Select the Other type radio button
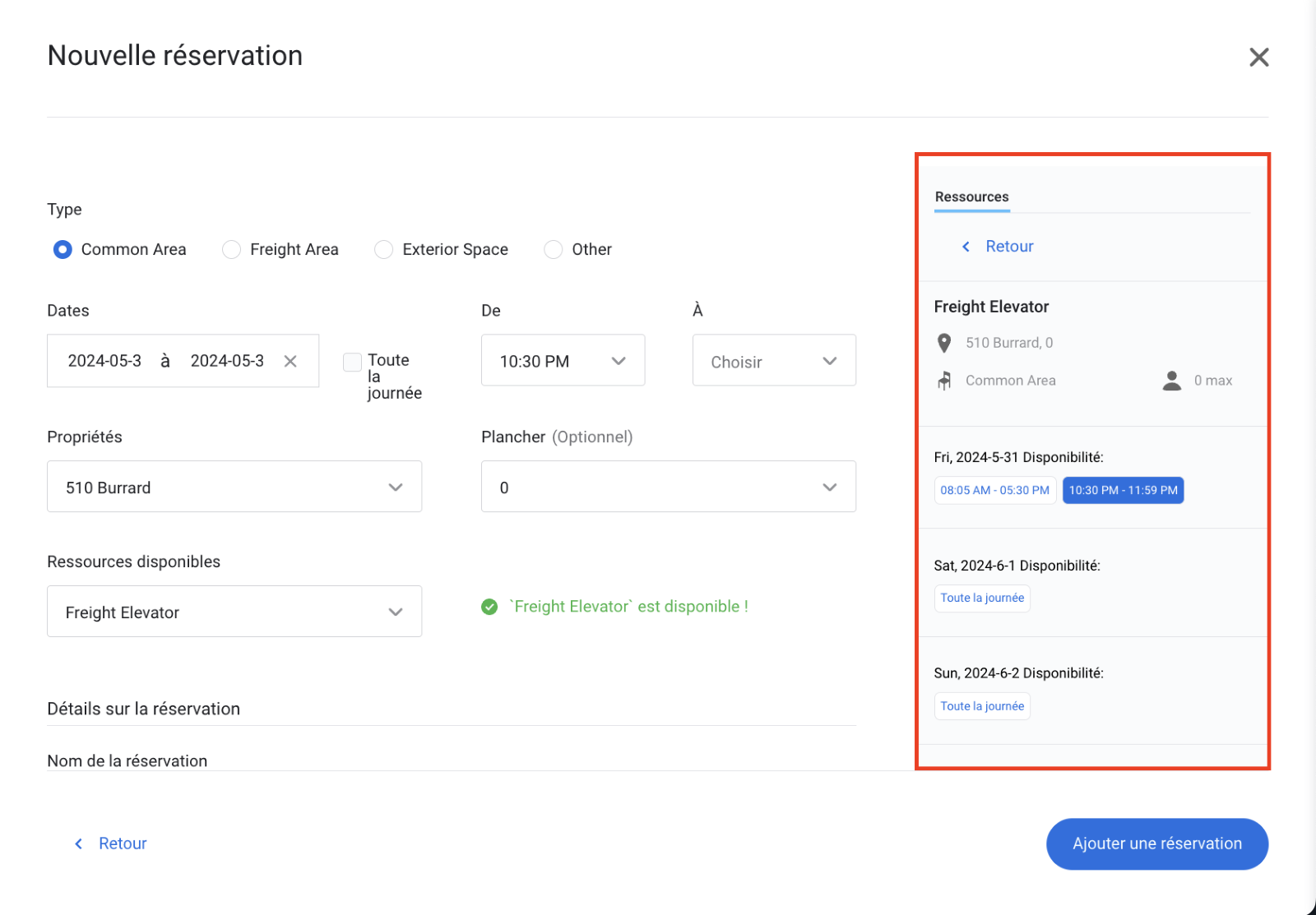1316x915 pixels. (x=554, y=249)
